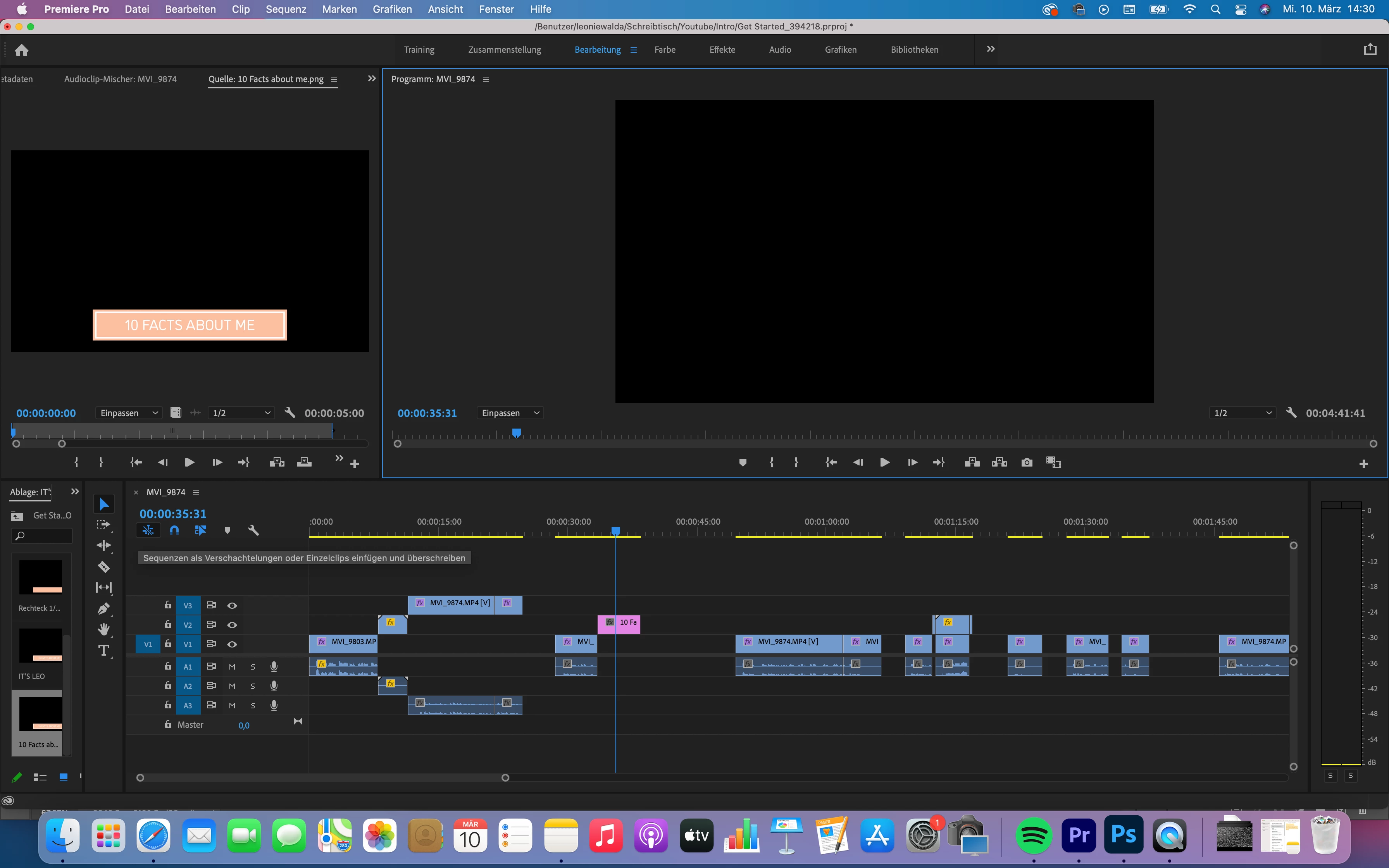
Task: Expand workspace overflow chevron after Bibliotheken
Action: point(990,49)
